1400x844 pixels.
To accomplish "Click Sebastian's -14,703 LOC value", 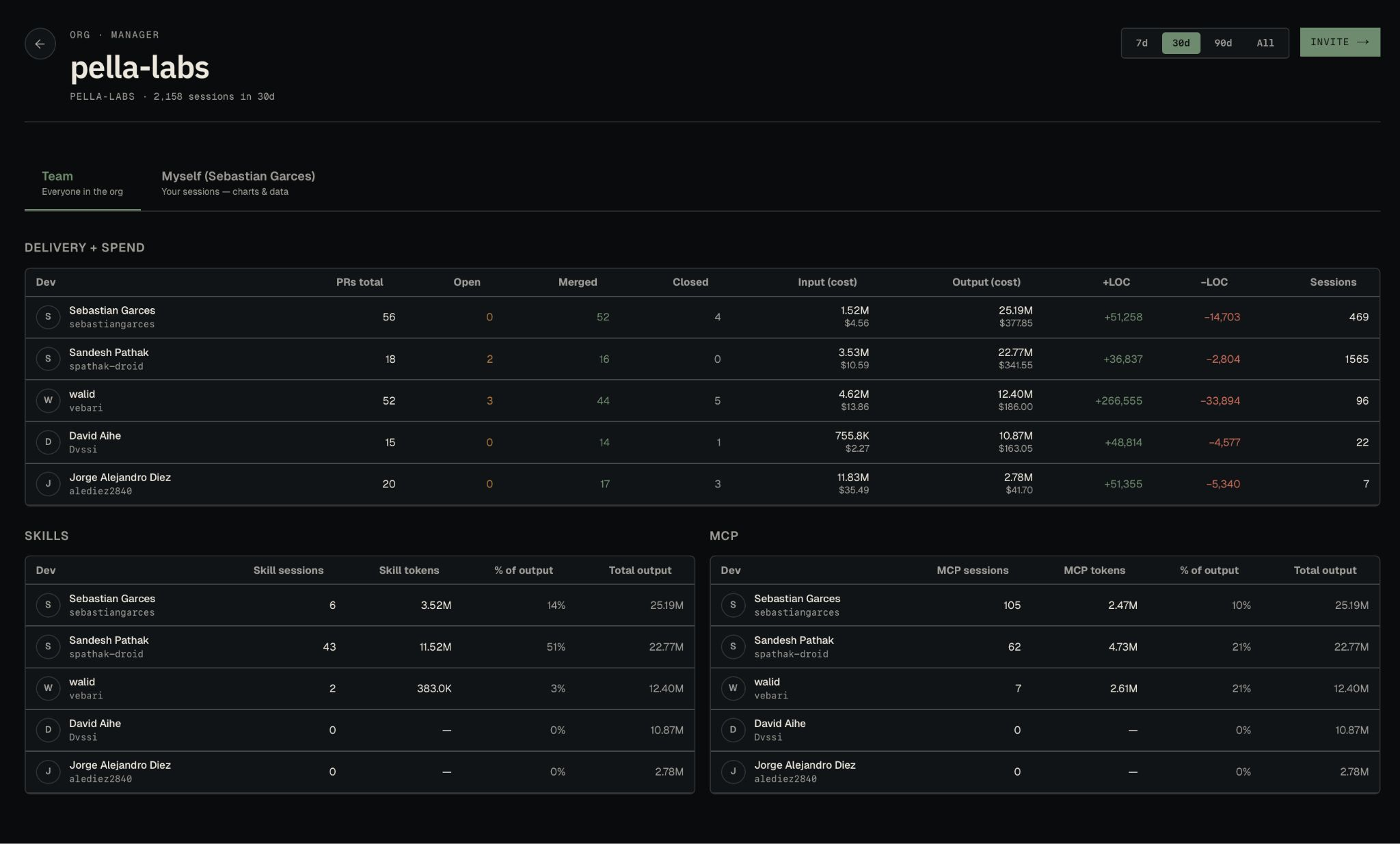I will [x=1222, y=317].
